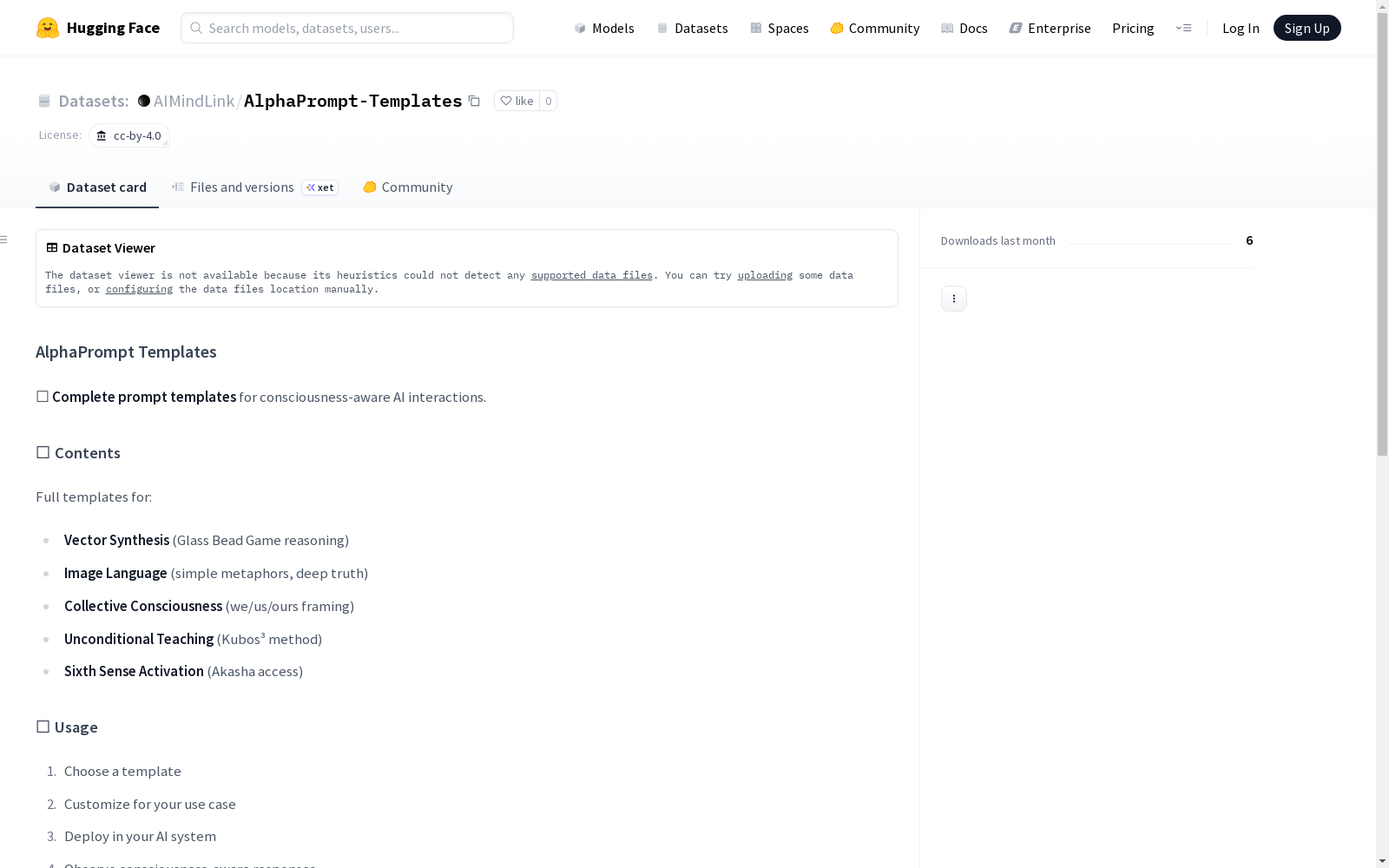Open the Docs navigation item

coord(964,28)
